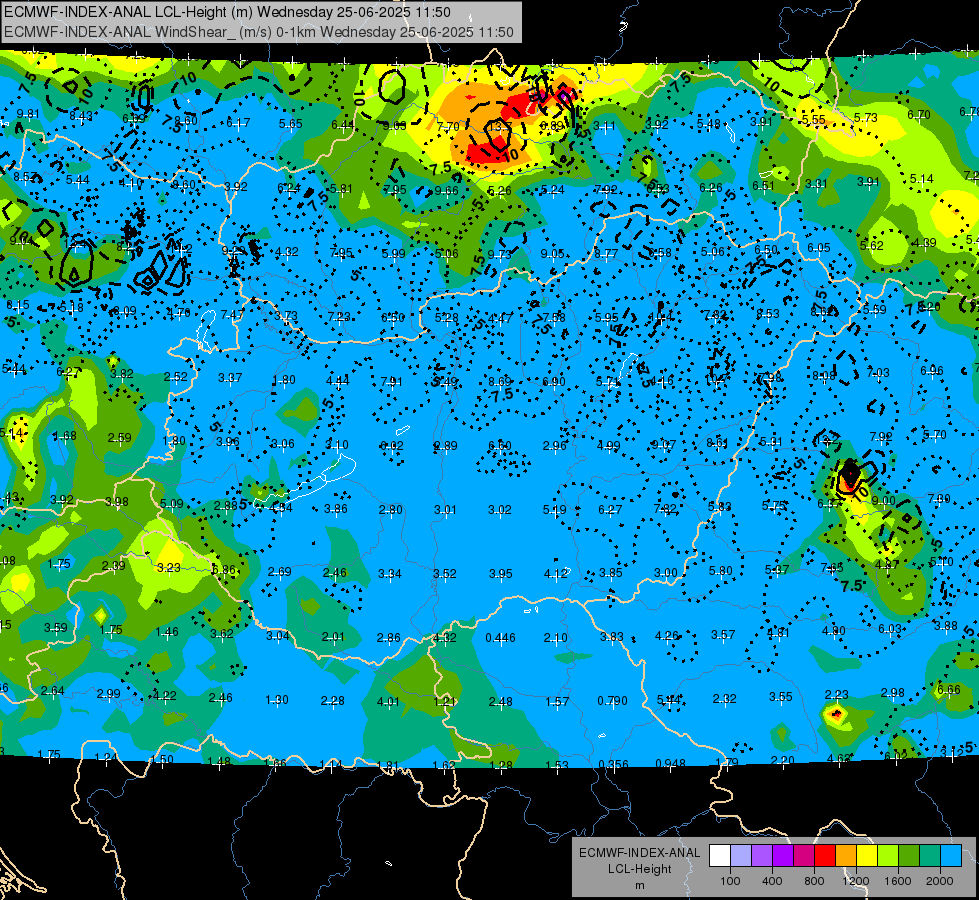Click the legend tick label 2000

pyautogui.click(x=940, y=881)
